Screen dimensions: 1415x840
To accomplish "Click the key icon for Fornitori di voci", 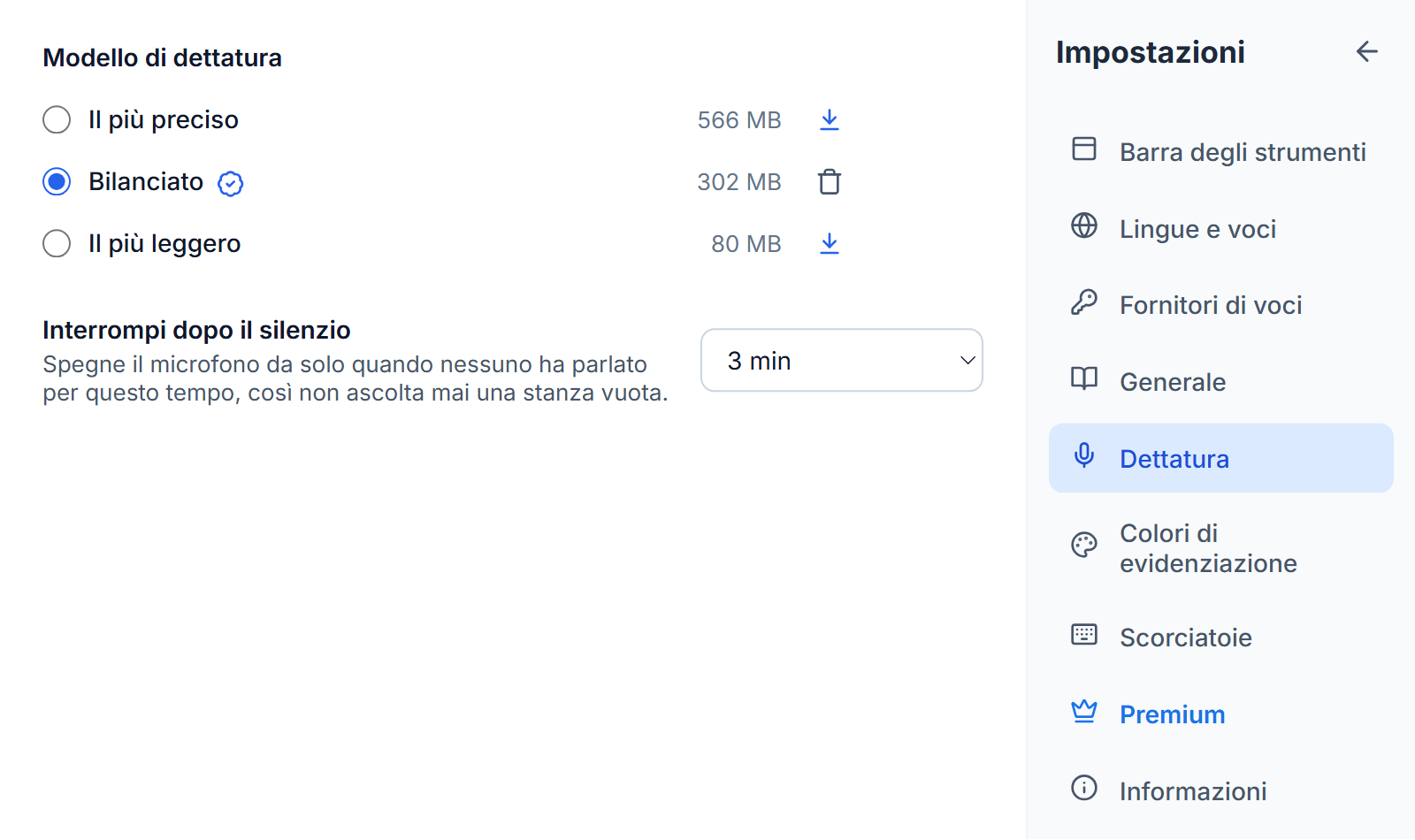I will coord(1084,302).
